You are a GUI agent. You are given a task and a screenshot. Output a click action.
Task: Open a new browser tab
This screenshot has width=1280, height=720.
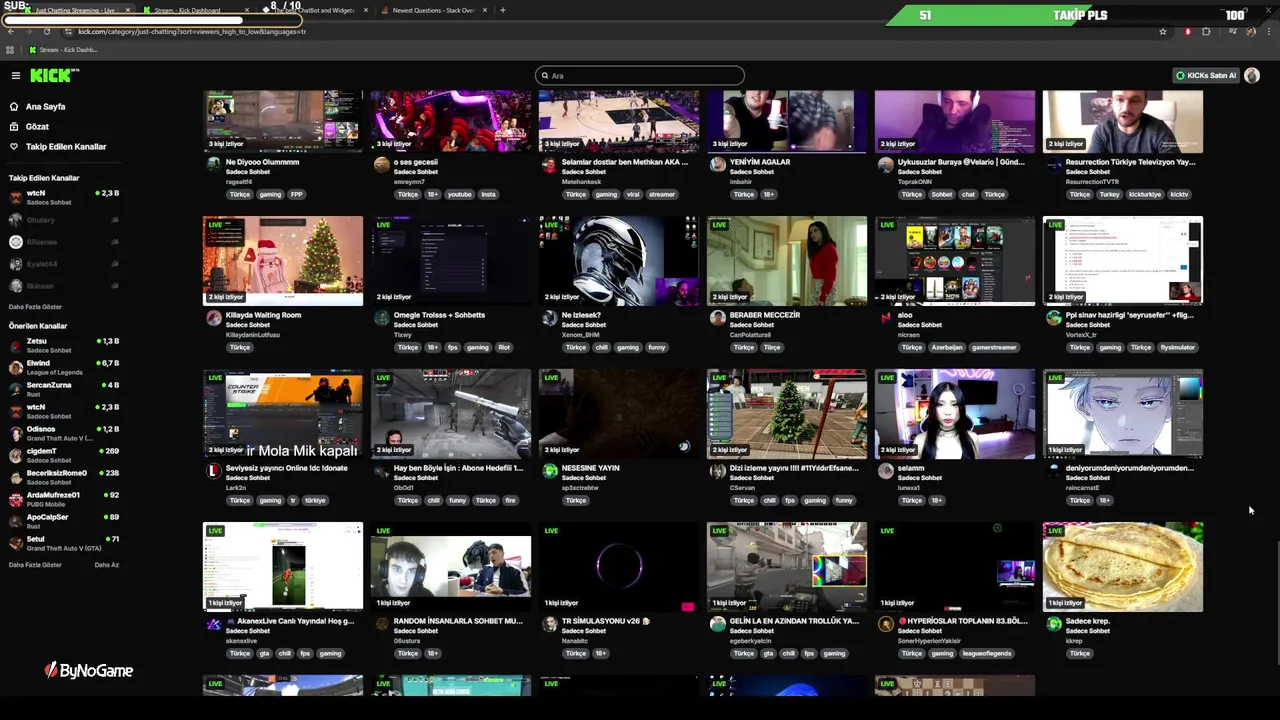(x=502, y=10)
